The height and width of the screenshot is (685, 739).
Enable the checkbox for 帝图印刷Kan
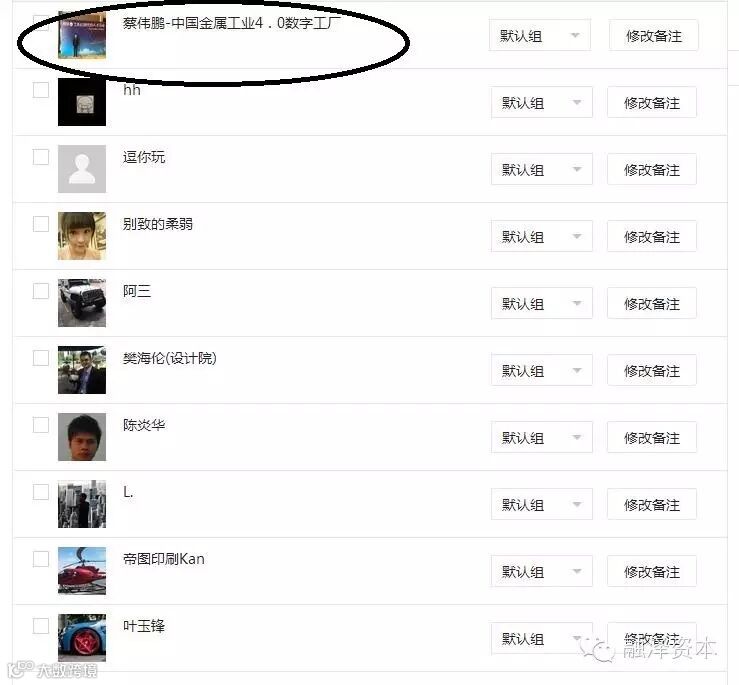pyautogui.click(x=41, y=558)
